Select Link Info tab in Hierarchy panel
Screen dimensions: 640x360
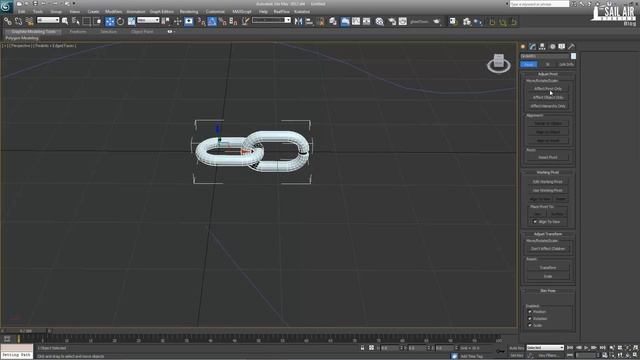566,64
